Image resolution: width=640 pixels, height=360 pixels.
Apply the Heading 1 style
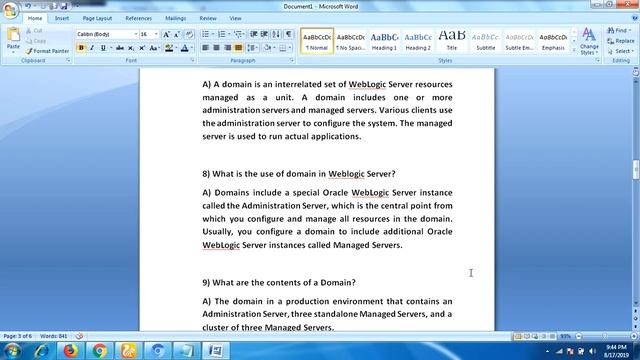tap(384, 41)
